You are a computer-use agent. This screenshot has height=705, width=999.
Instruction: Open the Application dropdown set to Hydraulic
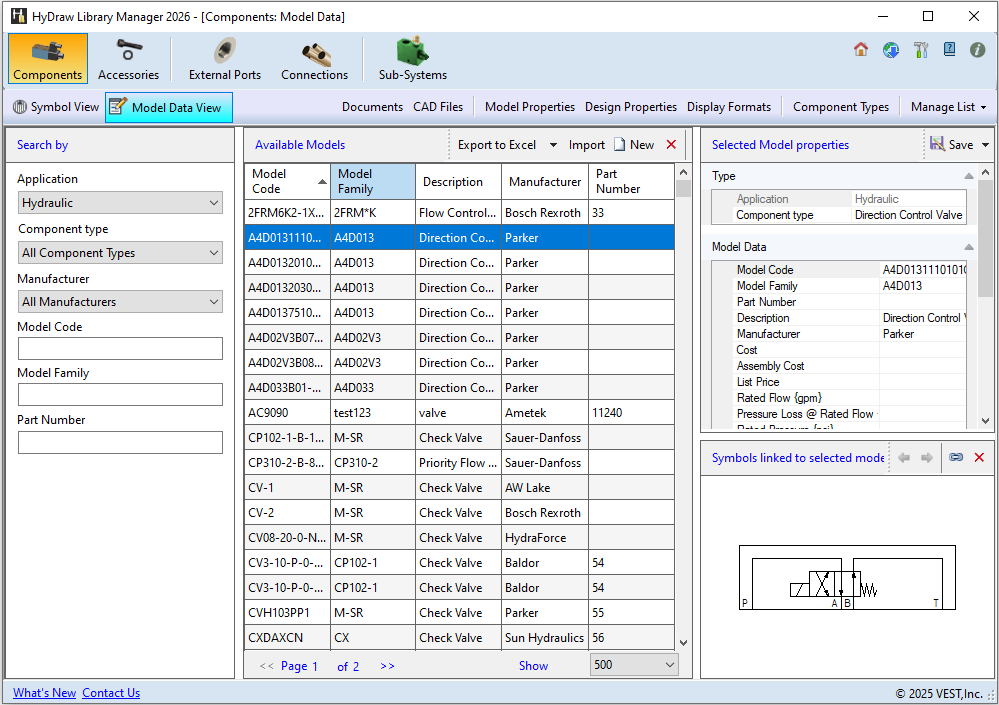(120, 203)
